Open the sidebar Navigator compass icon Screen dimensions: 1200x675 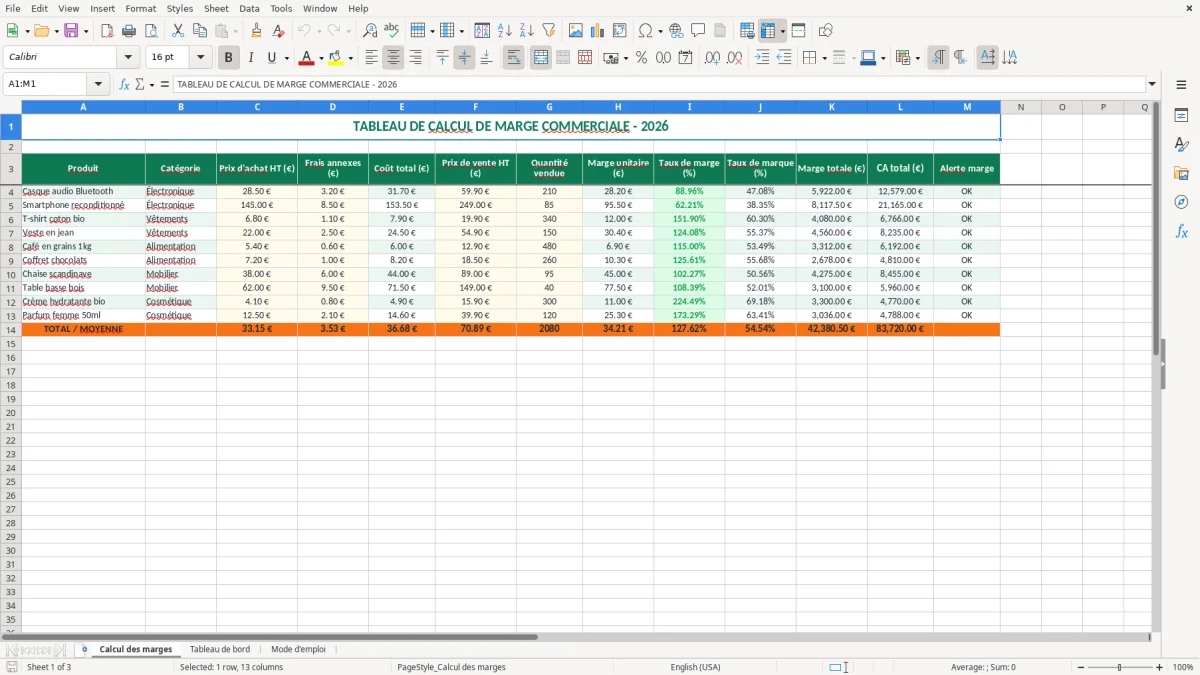(1181, 202)
